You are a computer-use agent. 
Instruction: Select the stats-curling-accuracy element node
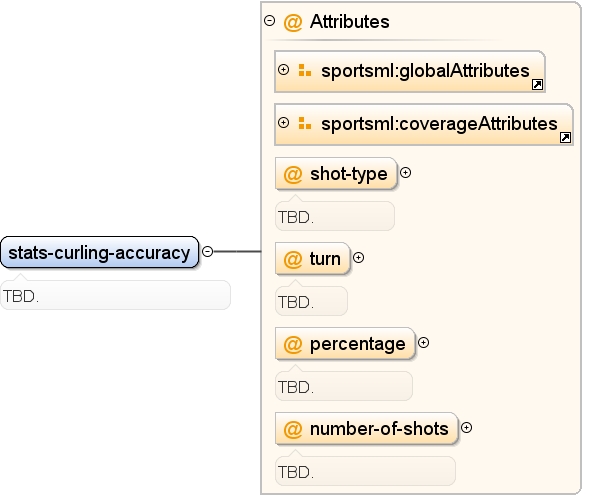(x=100, y=252)
